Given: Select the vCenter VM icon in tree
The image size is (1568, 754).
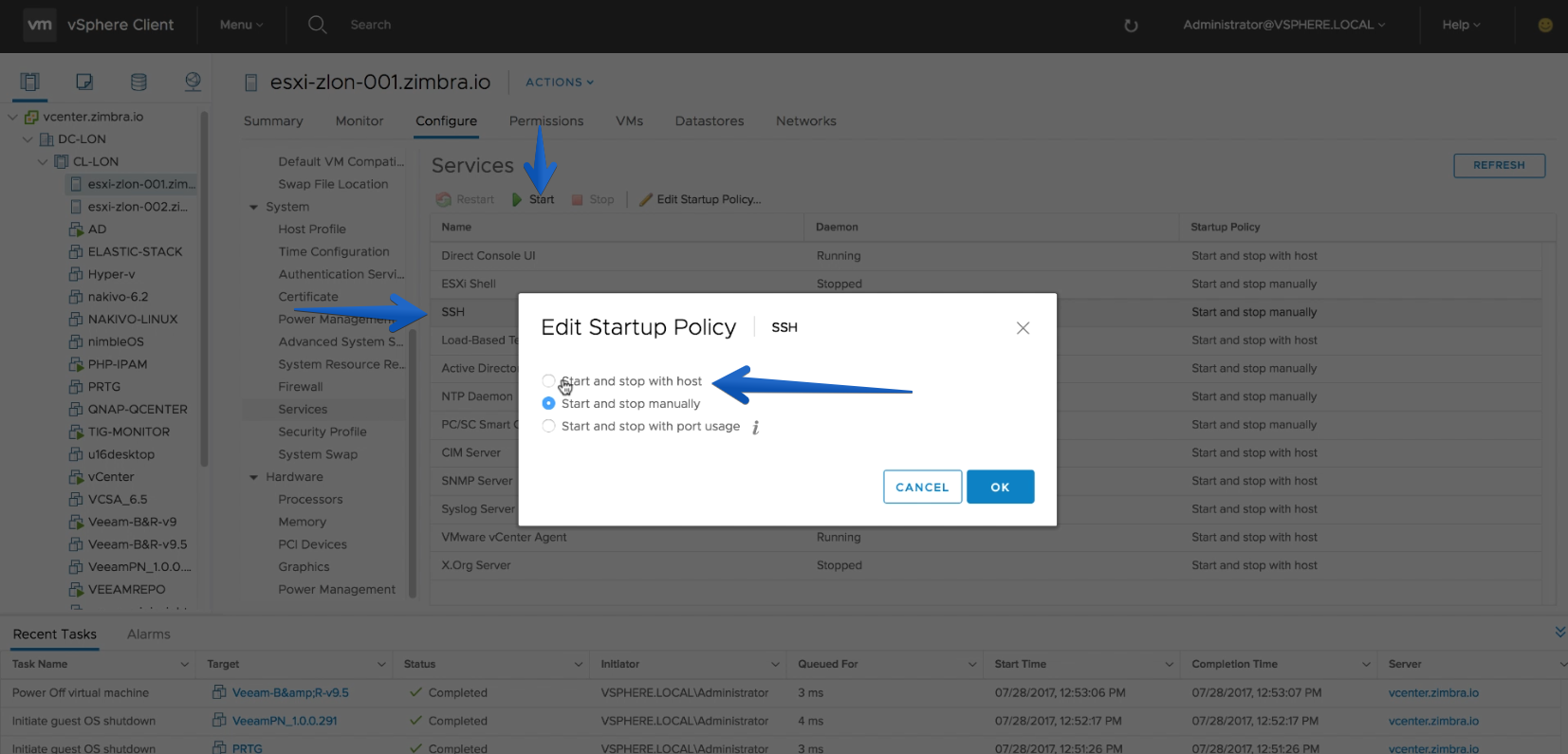Looking at the screenshot, I should point(76,477).
